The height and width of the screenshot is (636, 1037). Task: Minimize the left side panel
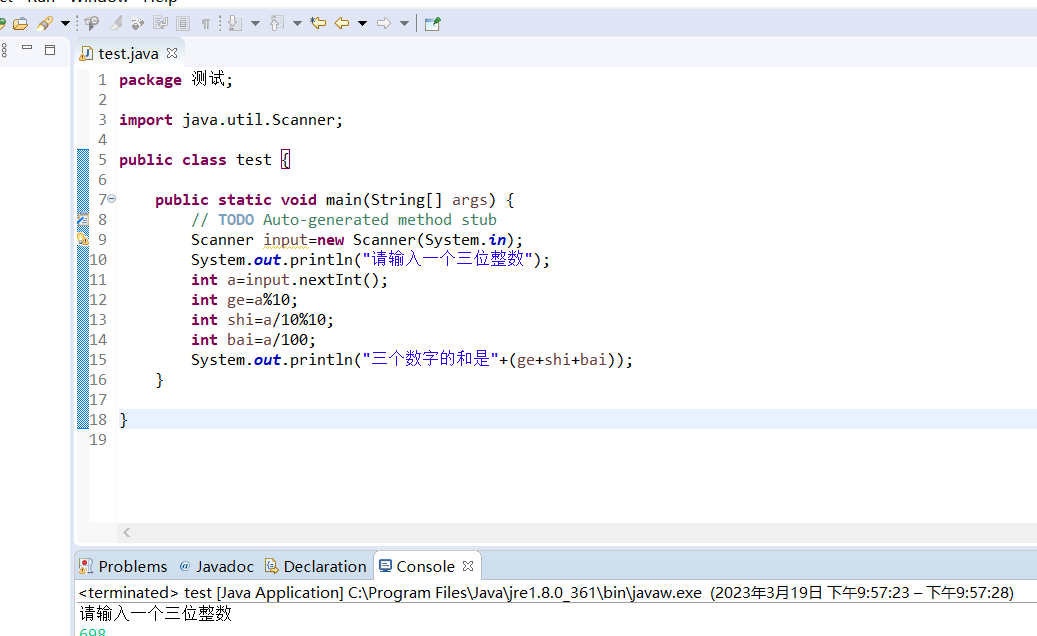coord(27,48)
